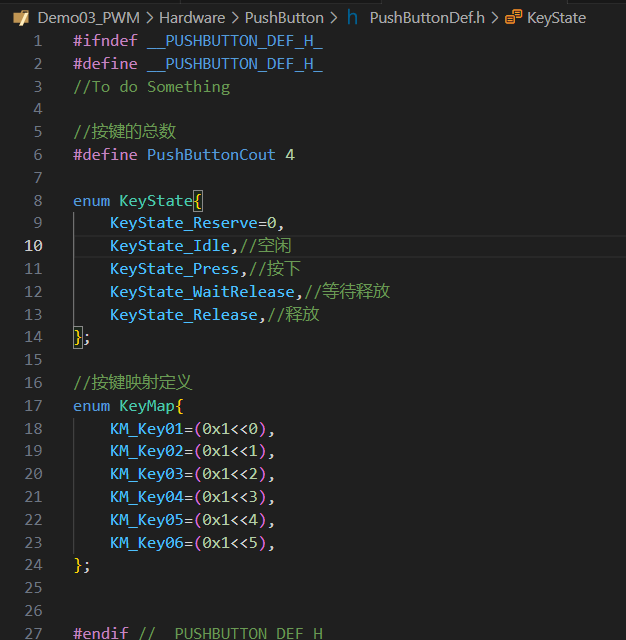Click line number 1 in the gutter

(x=38, y=41)
